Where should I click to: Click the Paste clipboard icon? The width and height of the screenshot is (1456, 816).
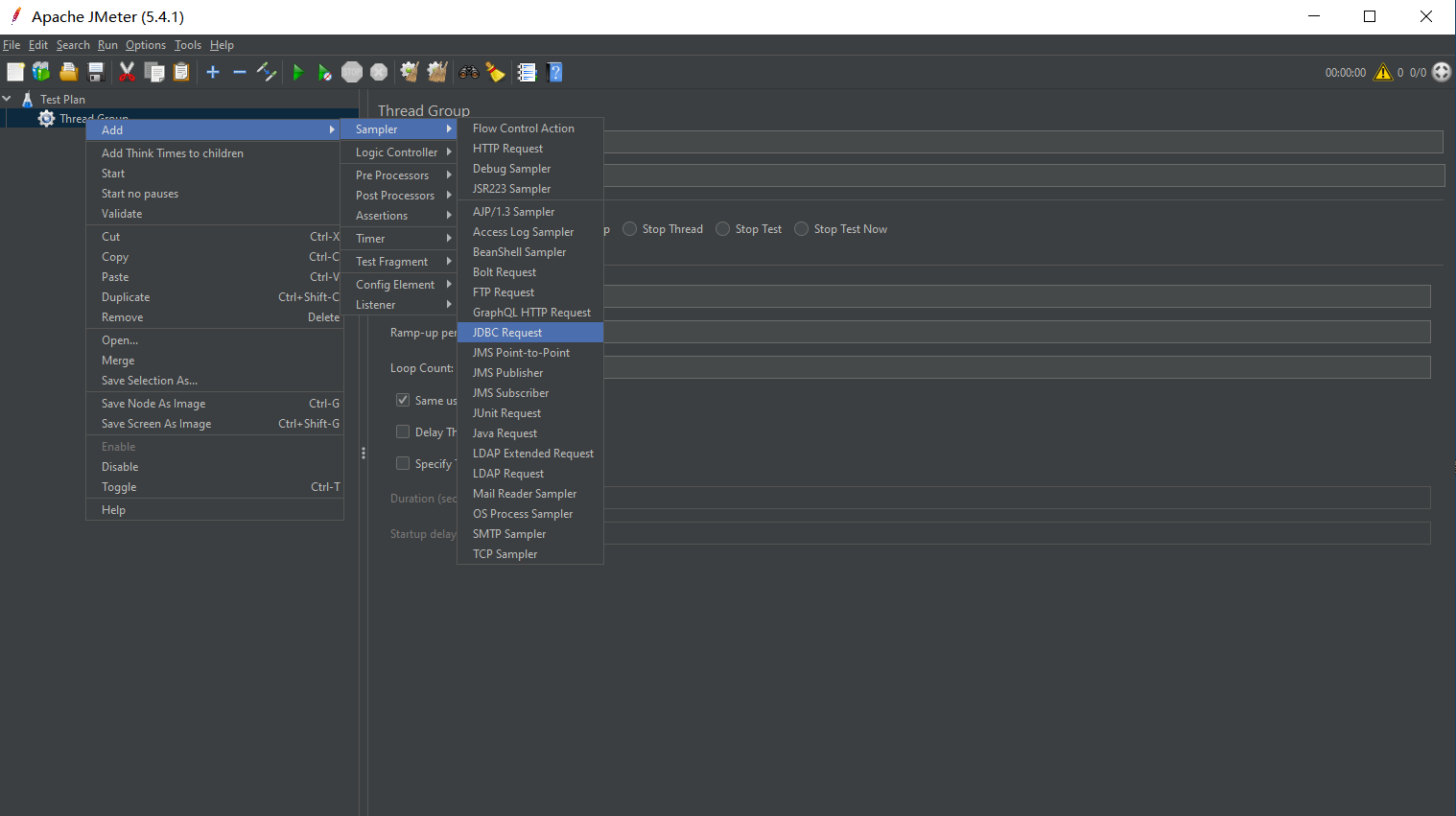click(x=181, y=72)
